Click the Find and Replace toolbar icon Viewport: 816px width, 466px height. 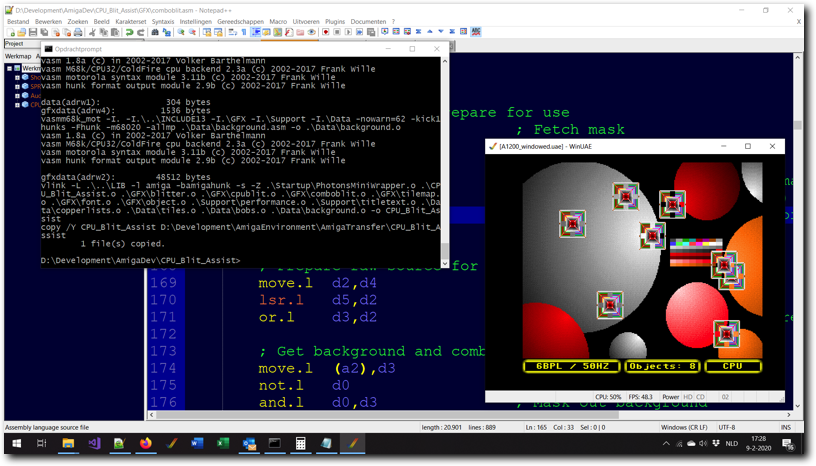click(167, 32)
